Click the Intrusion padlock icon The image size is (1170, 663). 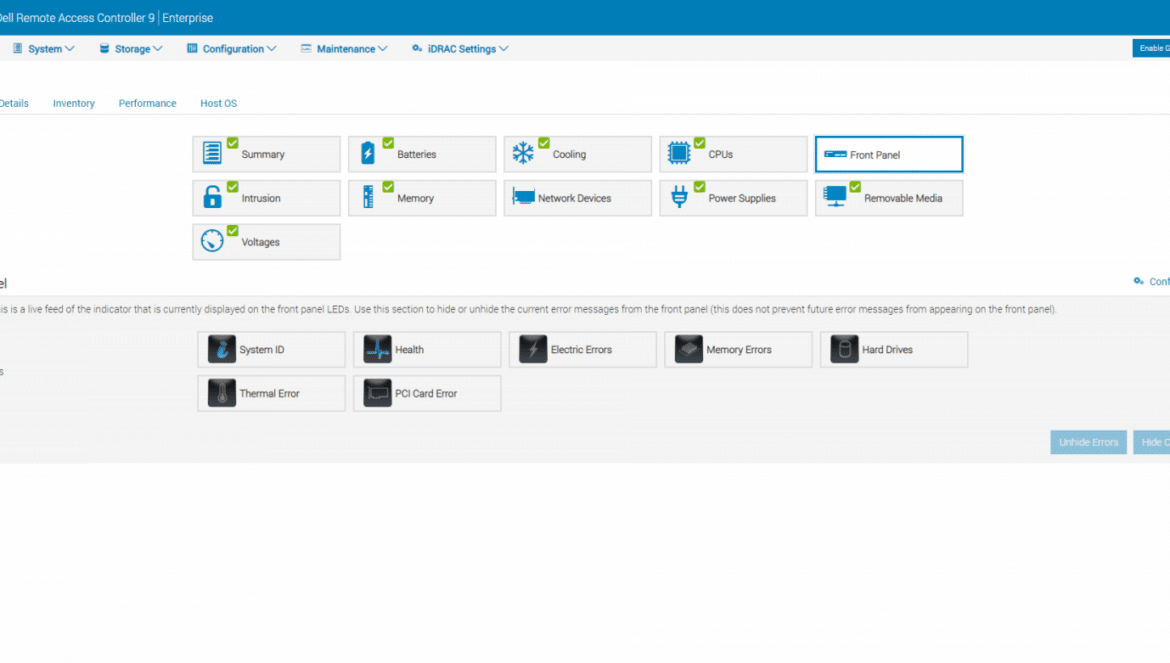pyautogui.click(x=213, y=197)
